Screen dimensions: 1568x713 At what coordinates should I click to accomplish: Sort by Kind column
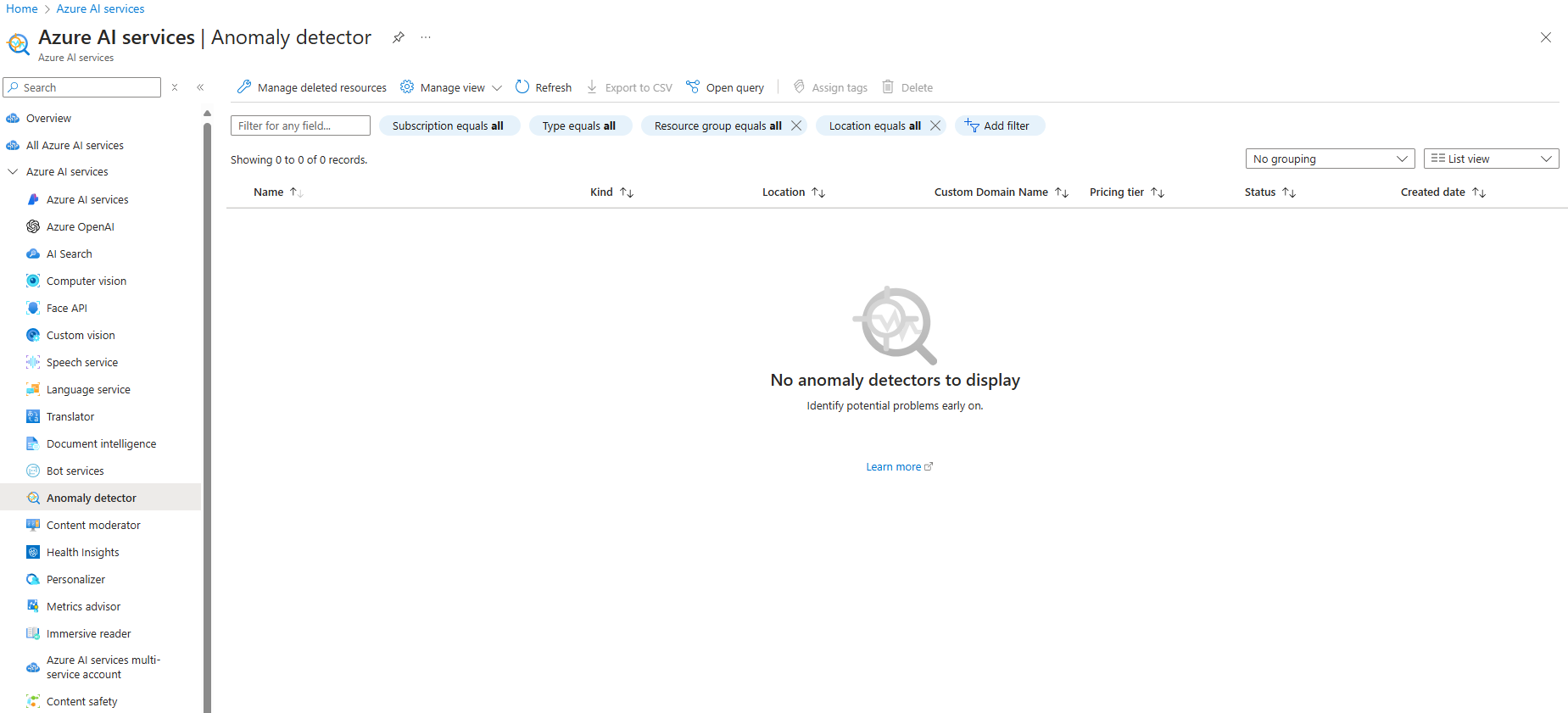click(x=612, y=192)
